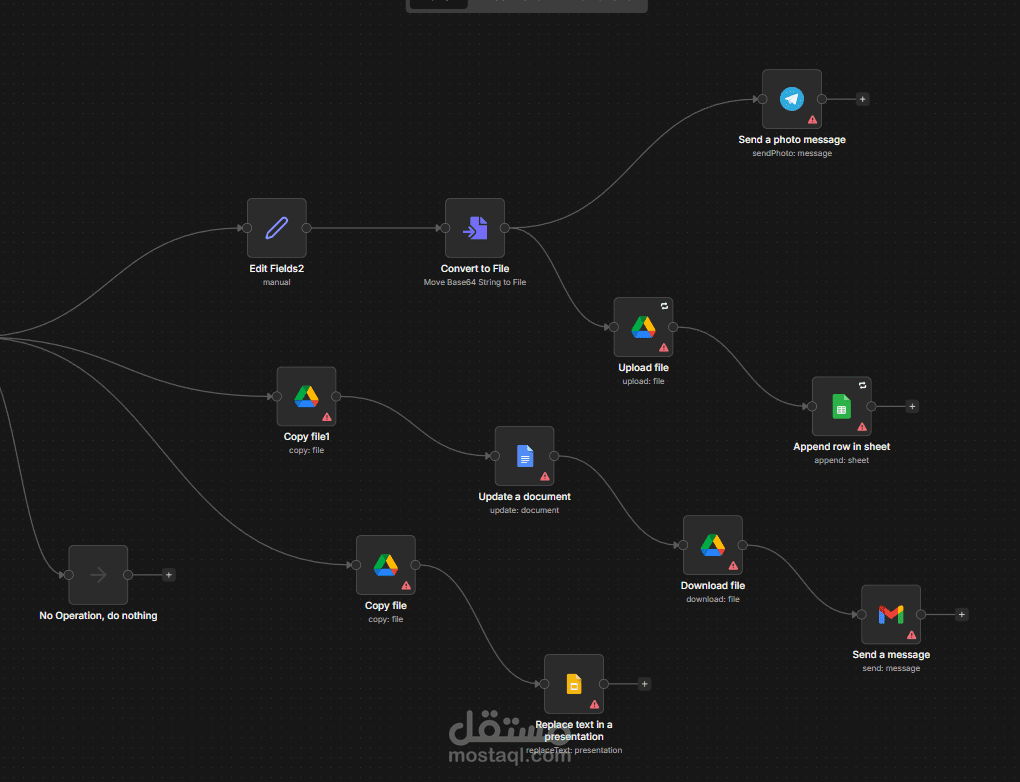Click the 'Upload file' label
The height and width of the screenshot is (782, 1020).
(643, 367)
